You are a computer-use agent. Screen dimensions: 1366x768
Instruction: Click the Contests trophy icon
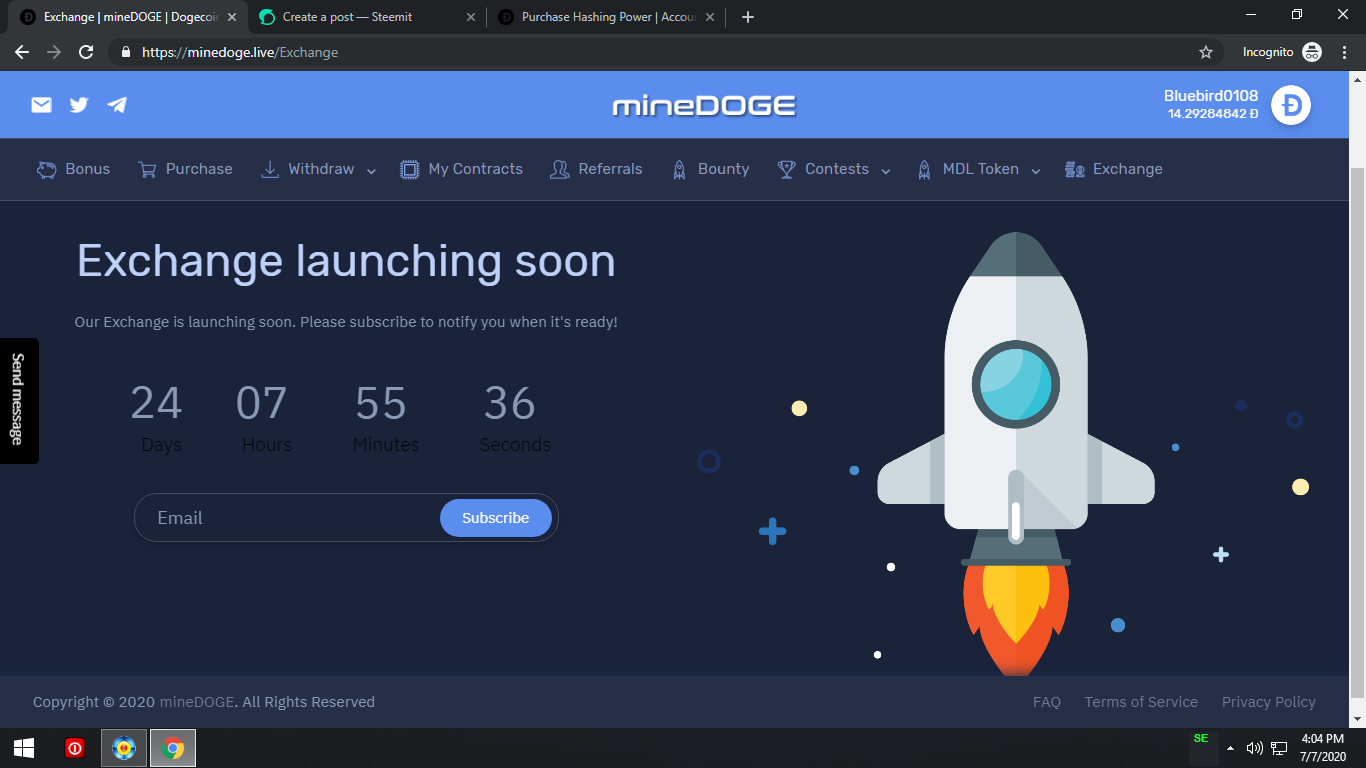tap(787, 169)
